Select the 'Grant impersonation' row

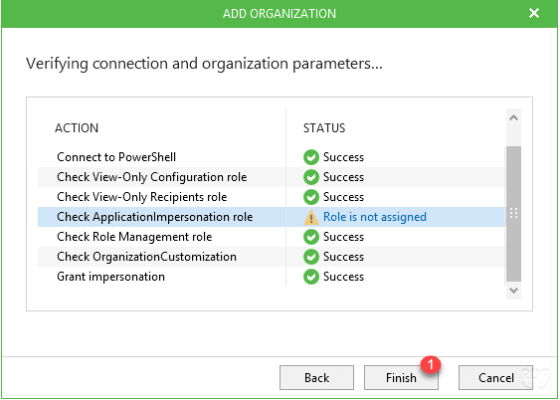[x=272, y=277]
